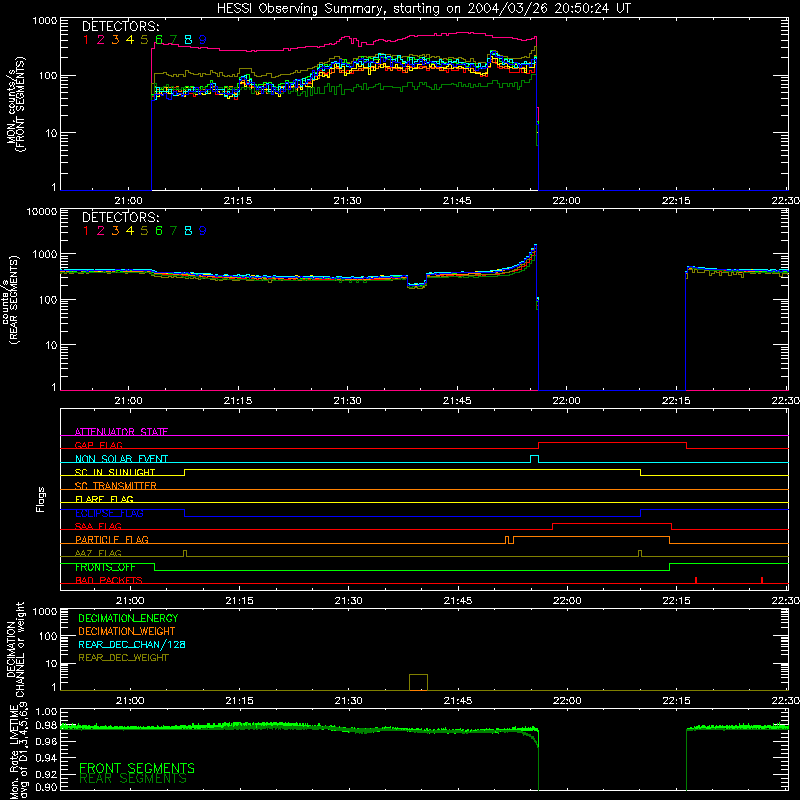Click the ATTENUATOR_STATE flag label
800x800 pixels.
click(121, 432)
